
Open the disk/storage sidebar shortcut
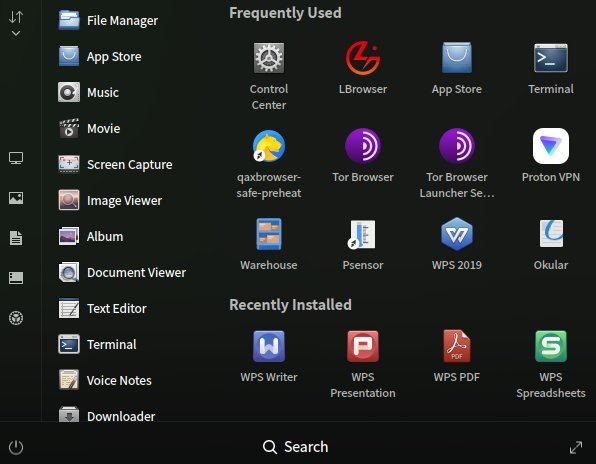click(x=16, y=278)
